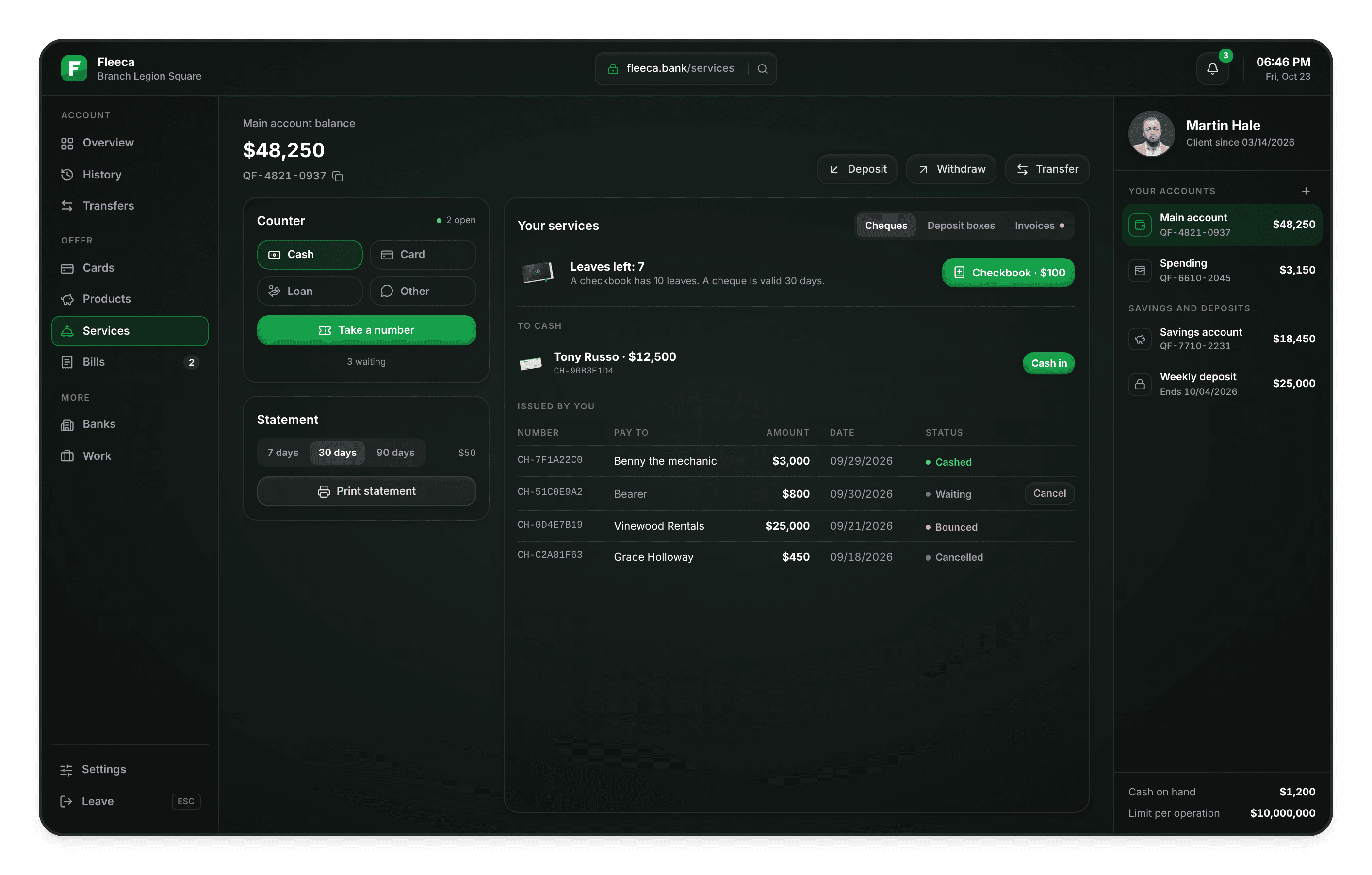The image size is (1372, 875).
Task: Copy account number QF-4821-0937 with copy icon
Action: pyautogui.click(x=338, y=176)
